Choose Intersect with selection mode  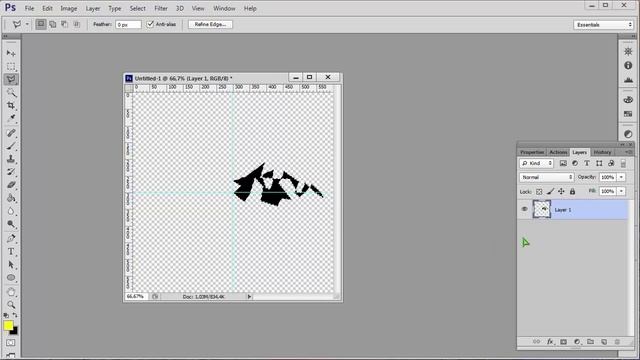(76, 24)
